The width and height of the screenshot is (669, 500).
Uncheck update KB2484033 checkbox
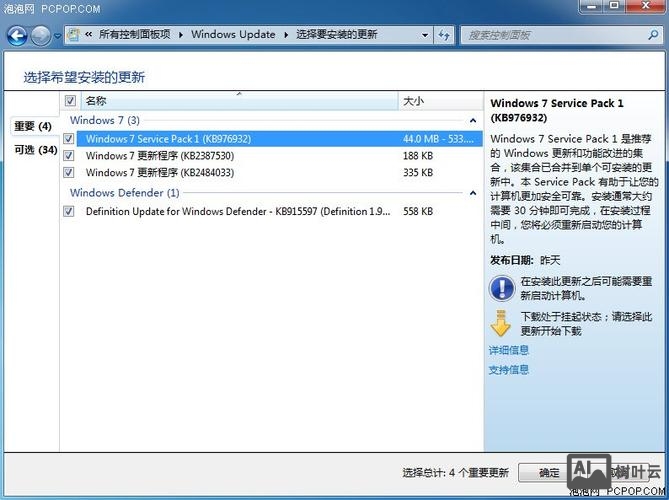tap(69, 173)
